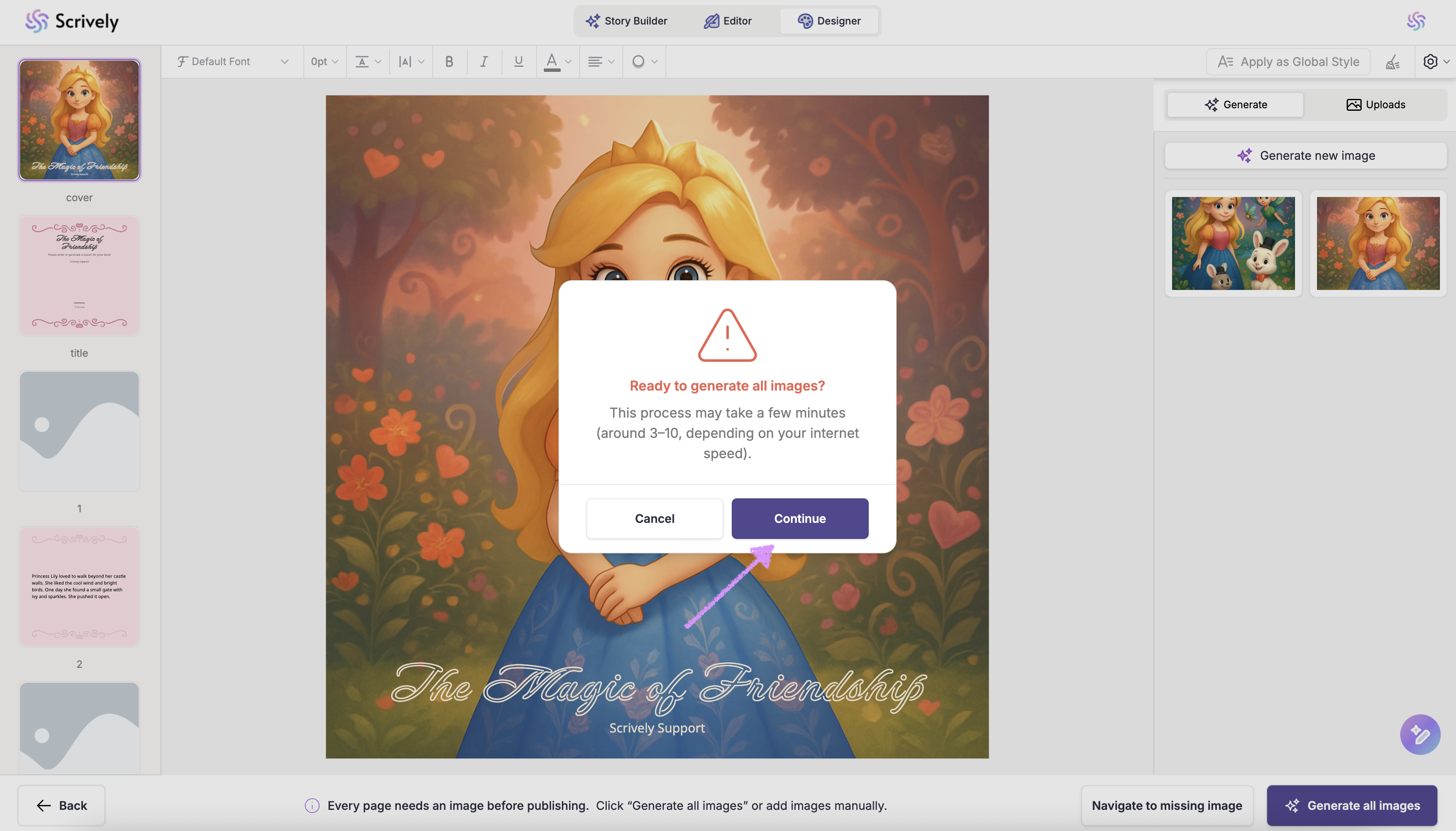Open the text color picker

coord(557,62)
